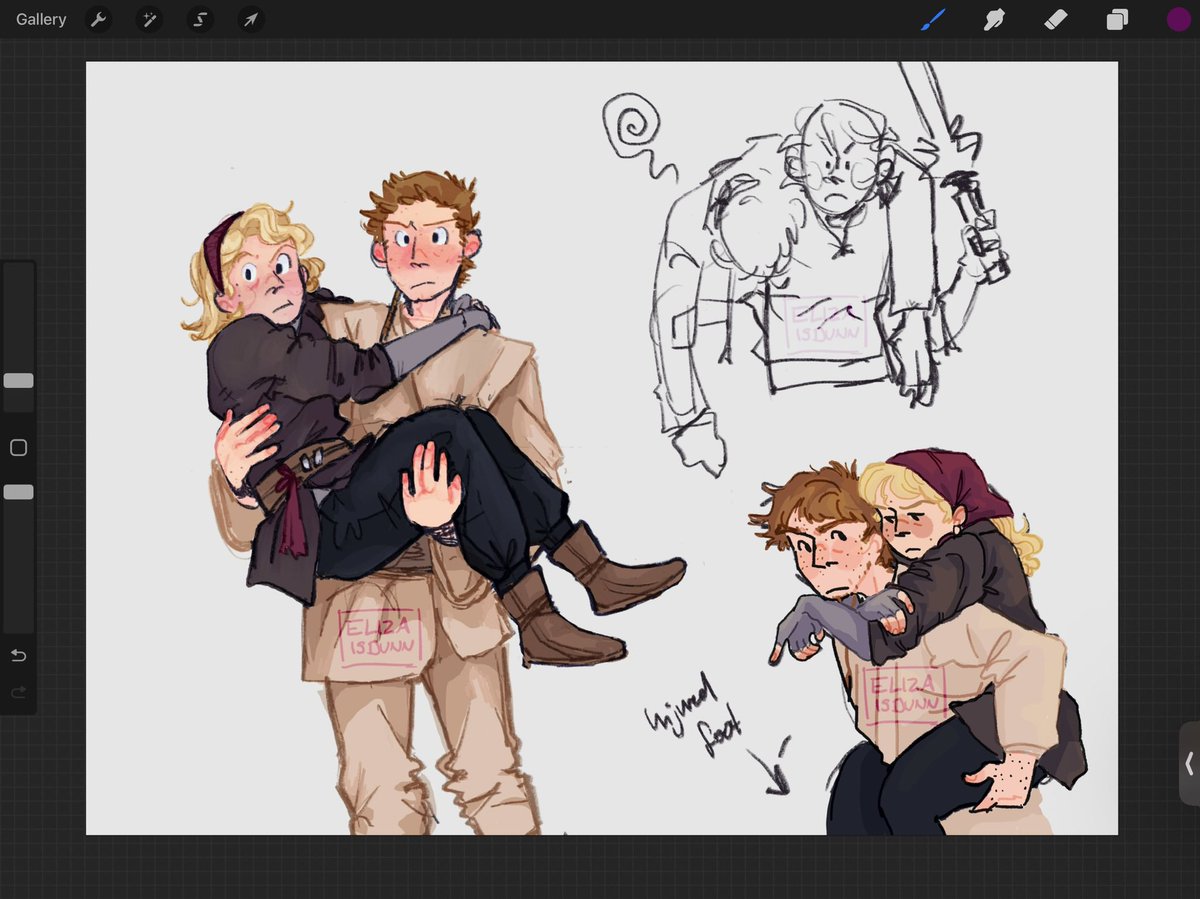Tap the redo arrow in sidebar
Screen dimensions: 1200x899
point(18,692)
